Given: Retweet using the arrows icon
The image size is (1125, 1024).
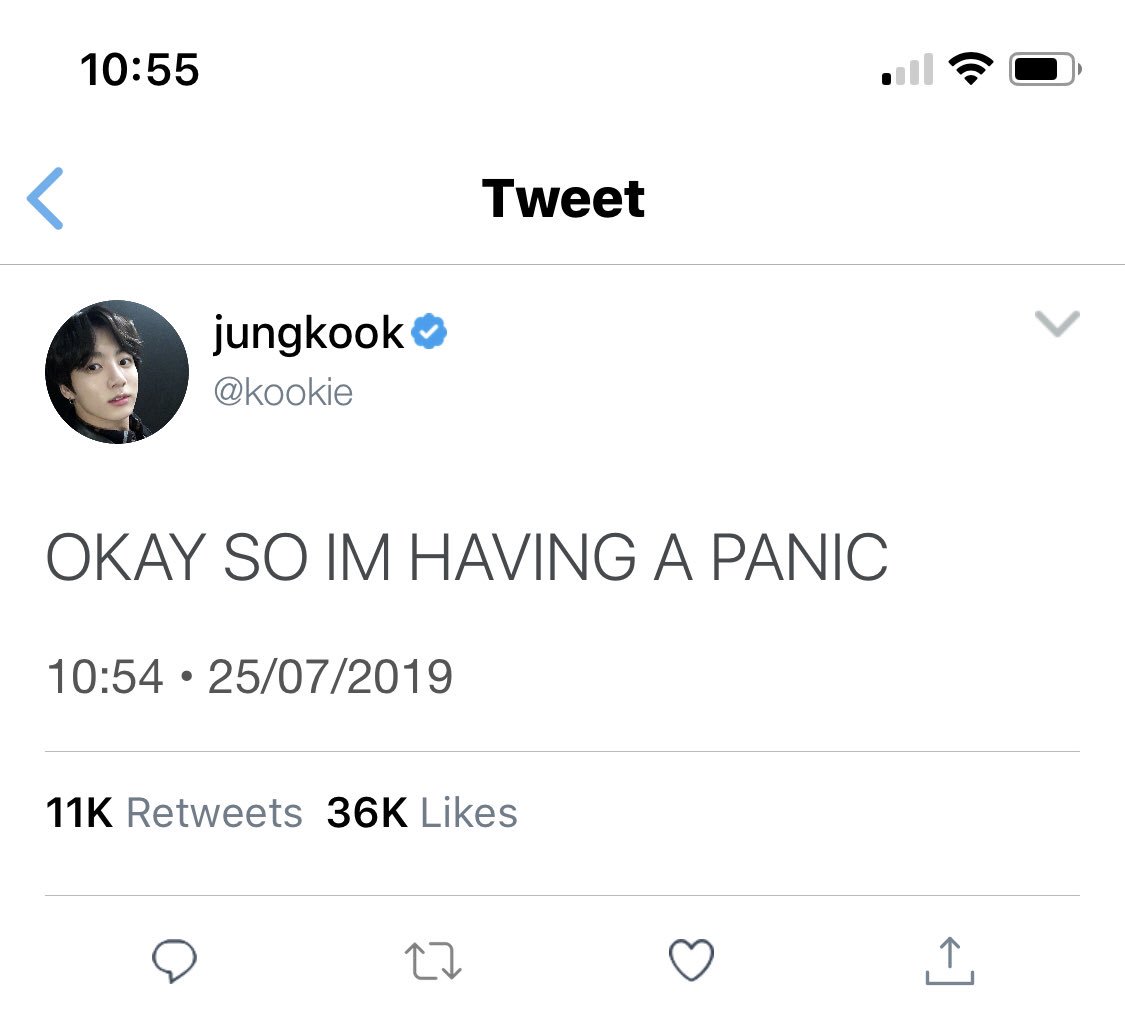Looking at the screenshot, I should tap(433, 961).
